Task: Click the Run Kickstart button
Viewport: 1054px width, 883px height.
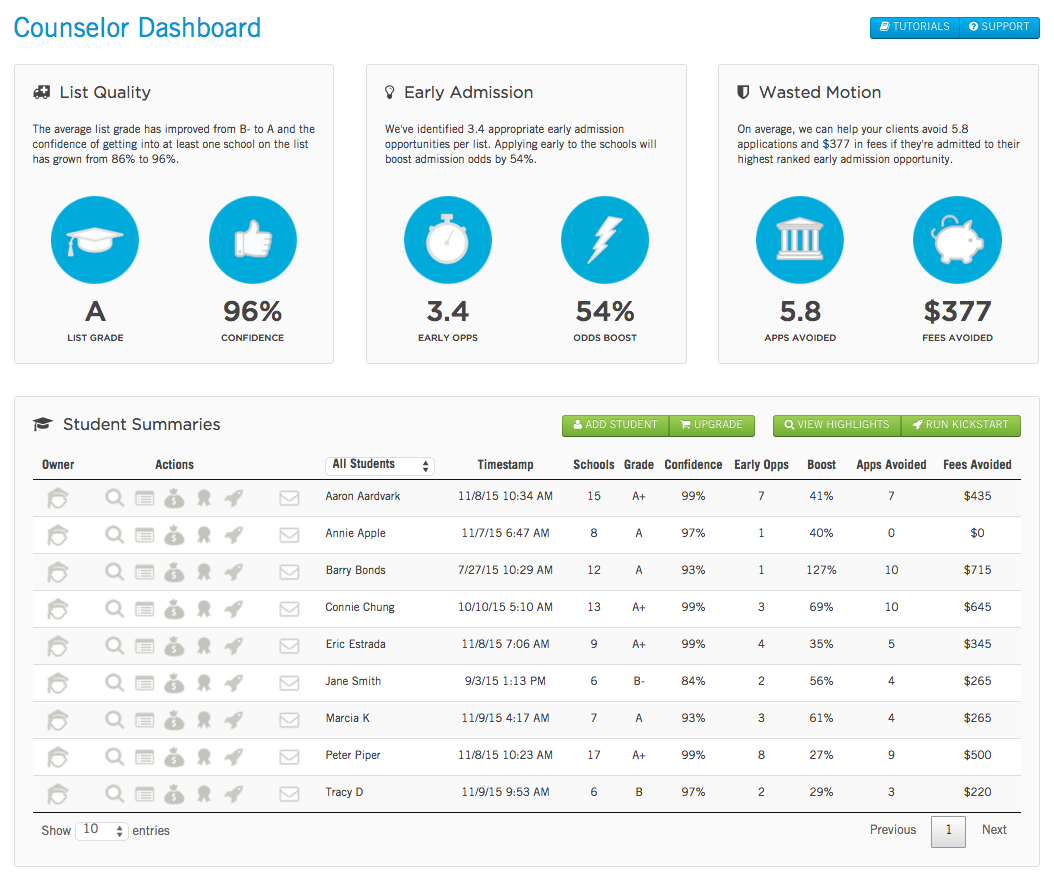Action: click(961, 425)
